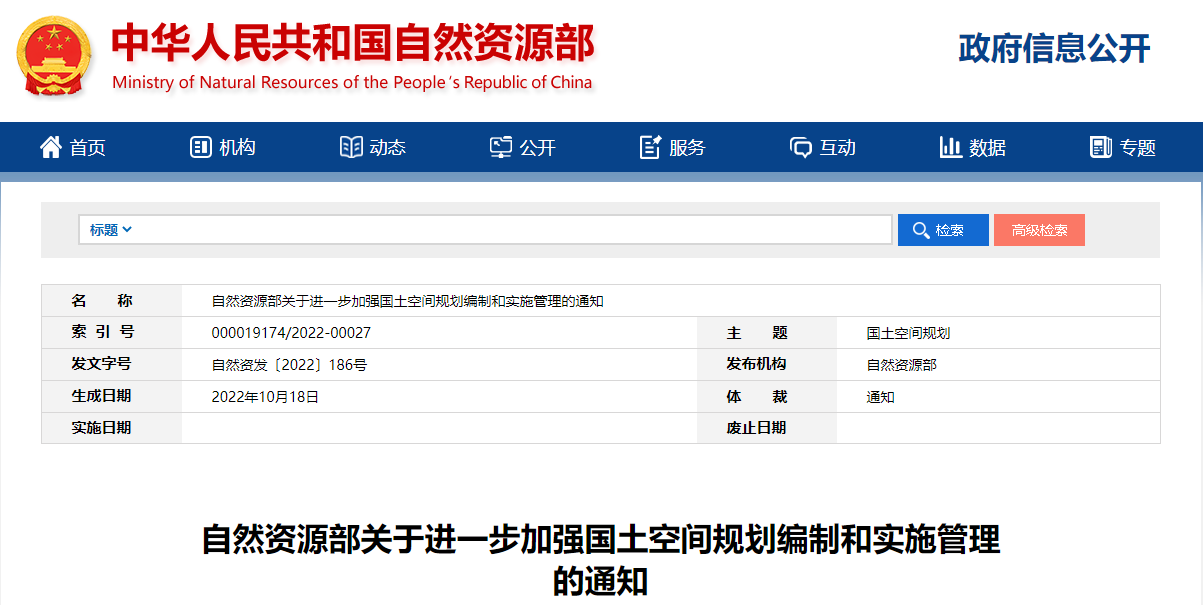
Task: Click the document number 自然资发〔2022〕186号
Action: coord(290,365)
